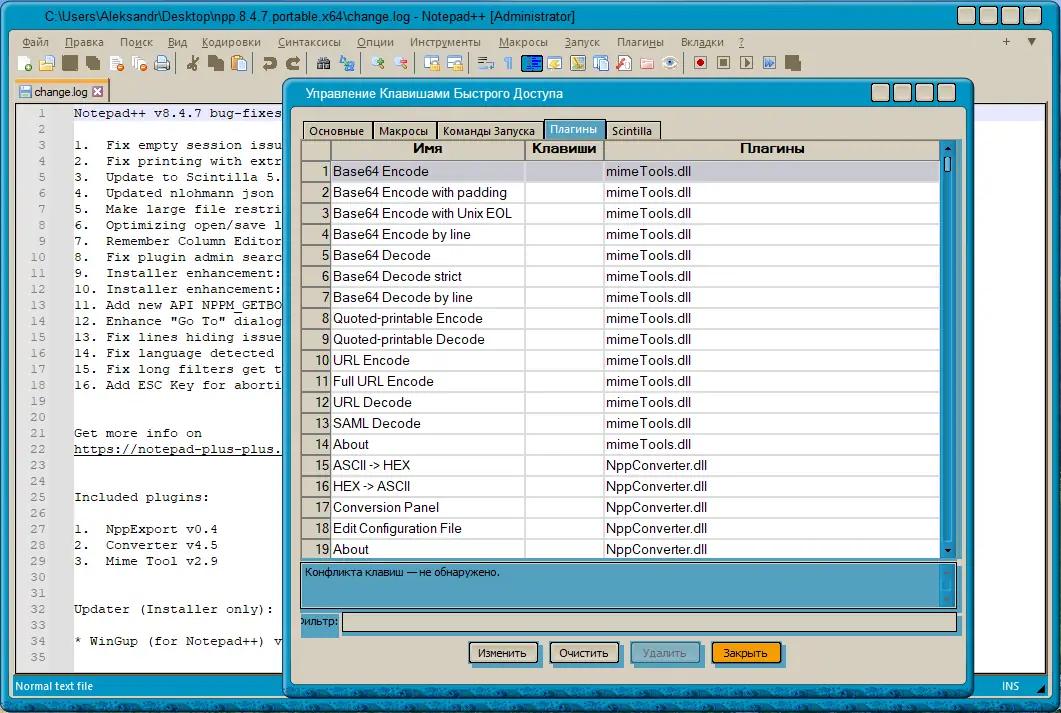Image resolution: width=1061 pixels, height=713 pixels.
Task: Toggle the Word wrap toolbar button
Action: click(x=486, y=63)
